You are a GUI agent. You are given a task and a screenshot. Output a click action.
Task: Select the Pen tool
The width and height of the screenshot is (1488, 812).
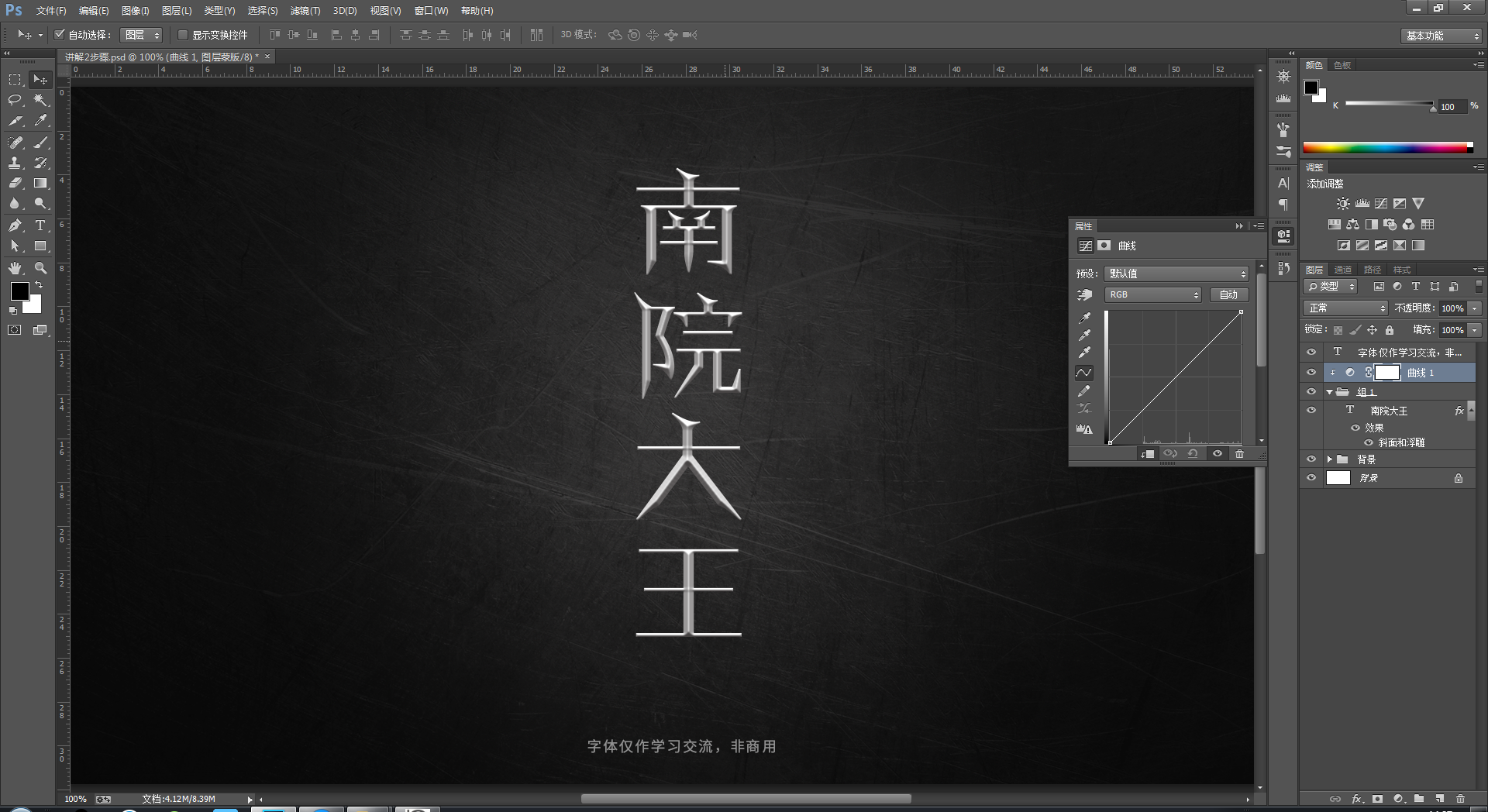pyautogui.click(x=15, y=225)
